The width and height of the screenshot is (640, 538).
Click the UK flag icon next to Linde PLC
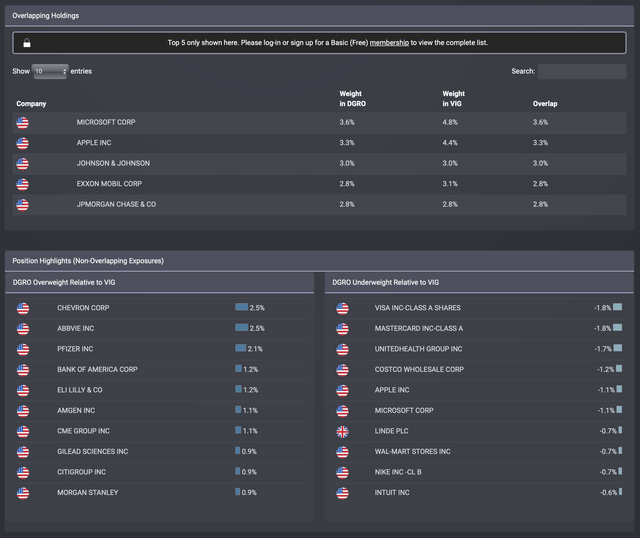(342, 431)
